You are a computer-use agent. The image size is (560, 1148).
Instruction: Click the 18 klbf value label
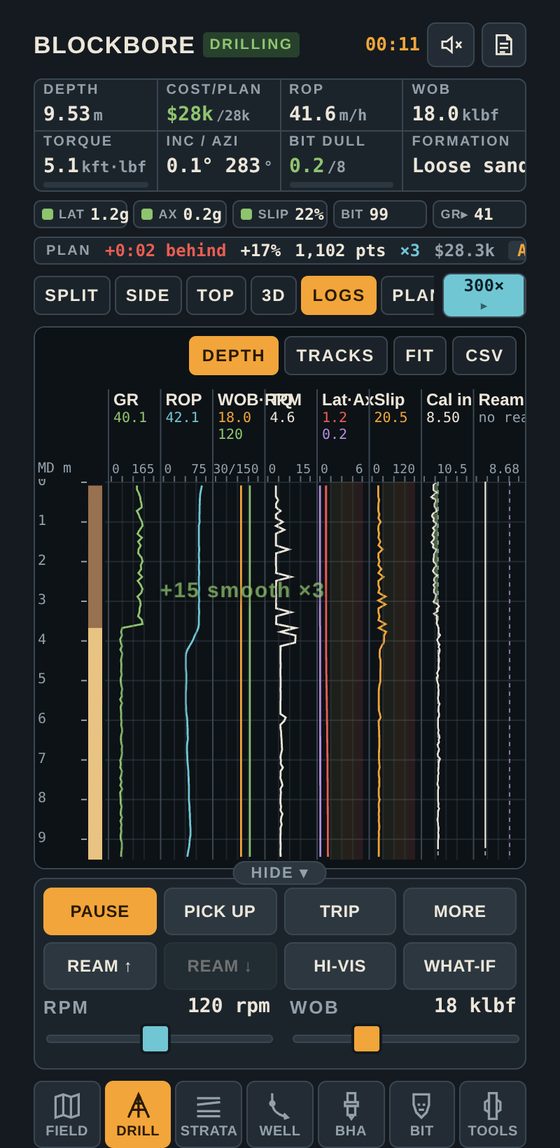(x=475, y=1005)
